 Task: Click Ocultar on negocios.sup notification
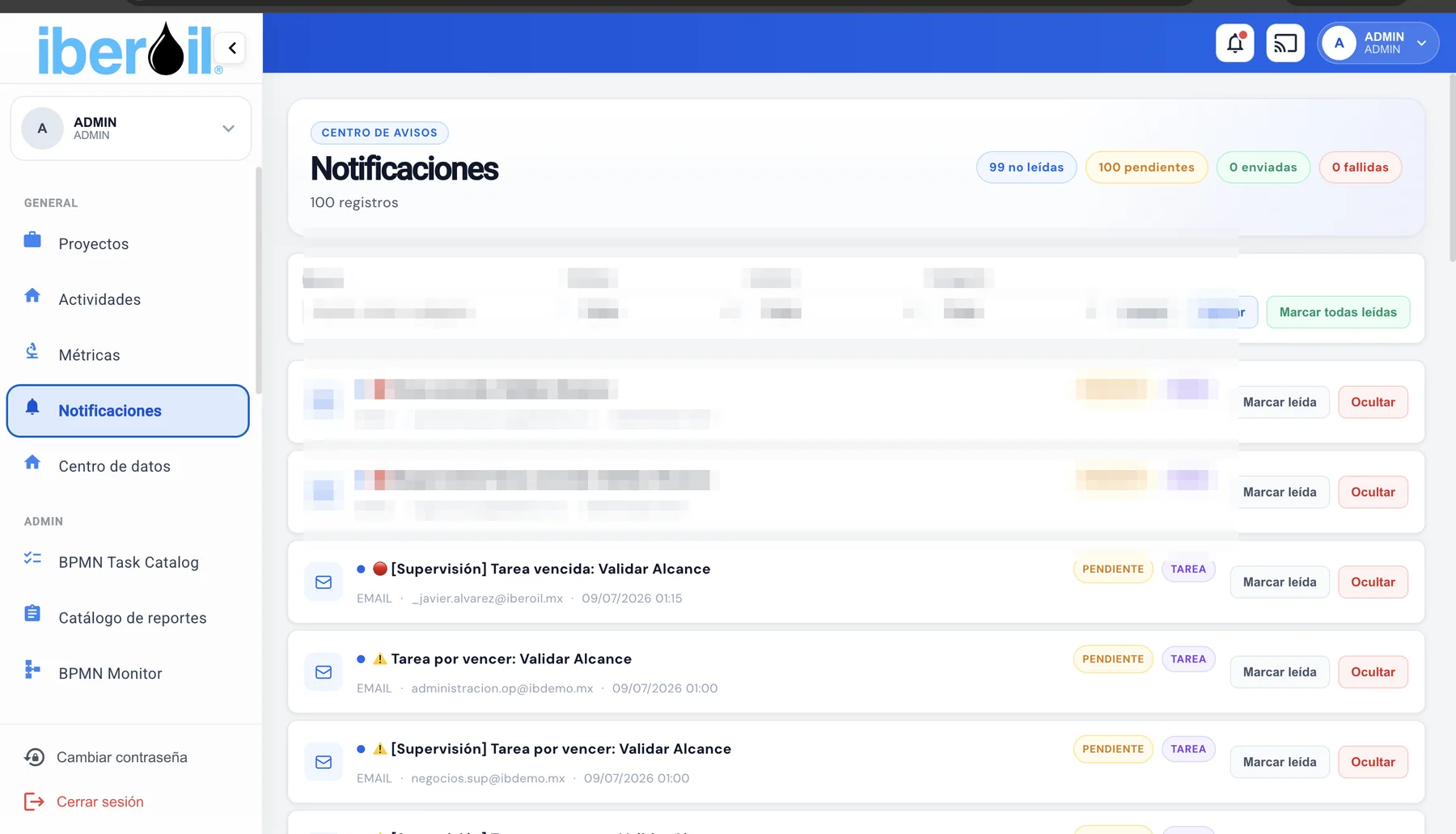(1373, 762)
